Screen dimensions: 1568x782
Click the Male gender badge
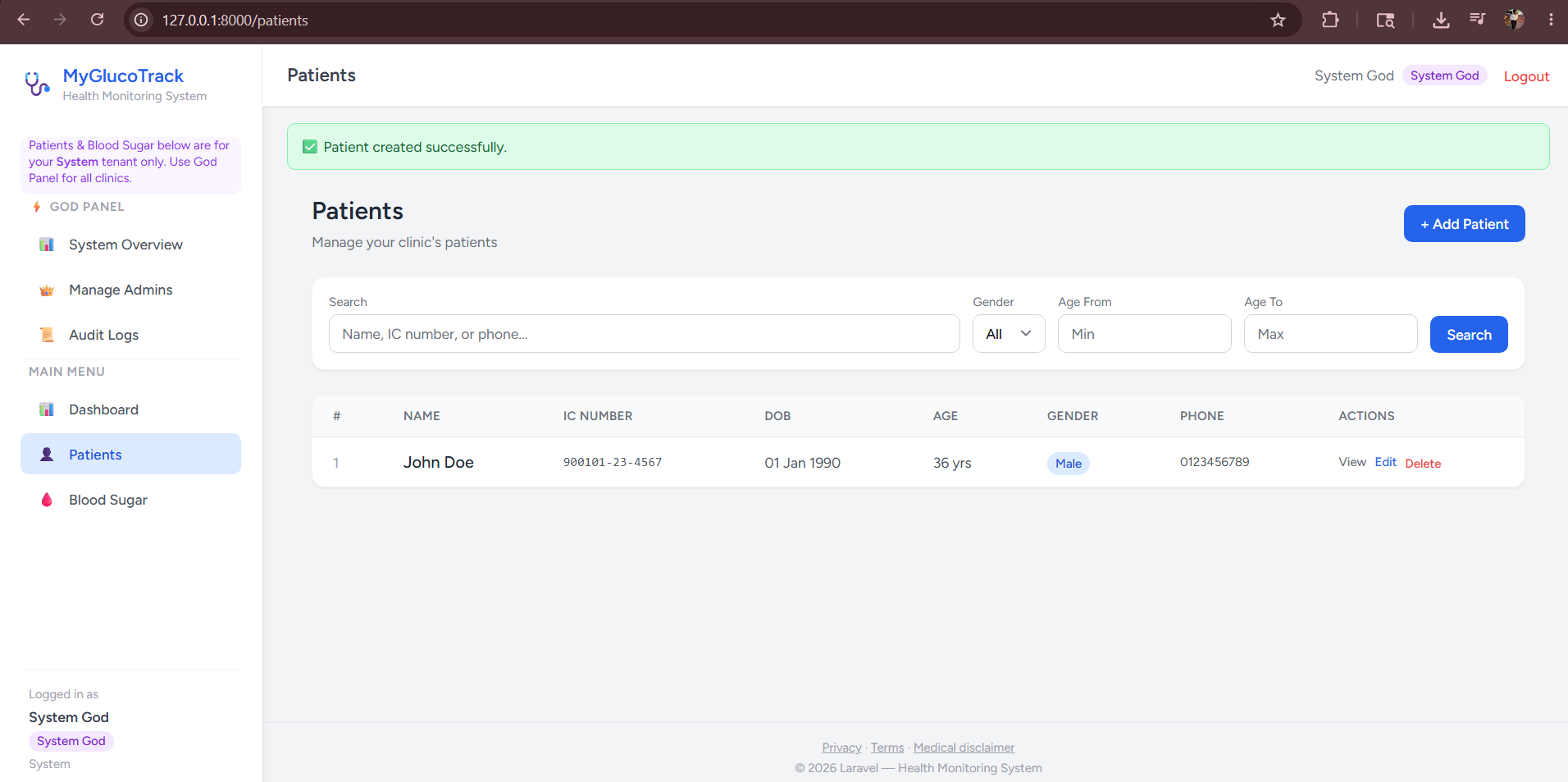point(1069,464)
